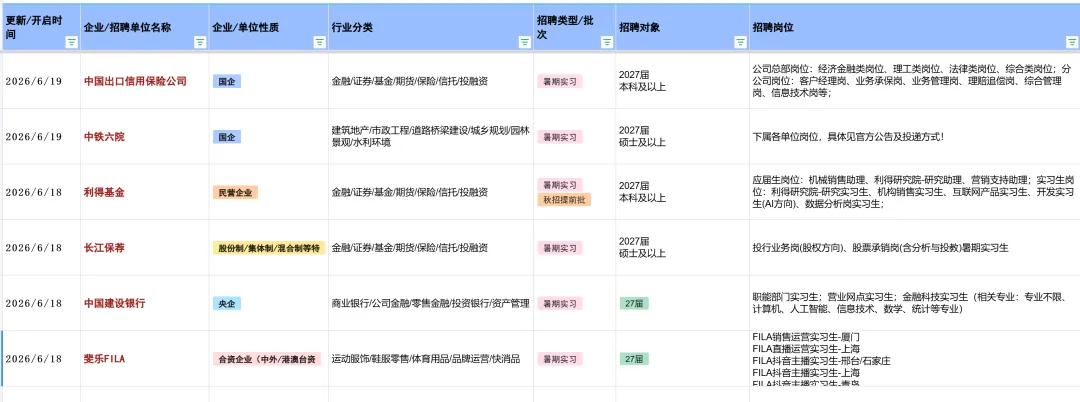1080x402 pixels.
Task: Open the 中国建设银行 entry
Action: tap(114, 304)
